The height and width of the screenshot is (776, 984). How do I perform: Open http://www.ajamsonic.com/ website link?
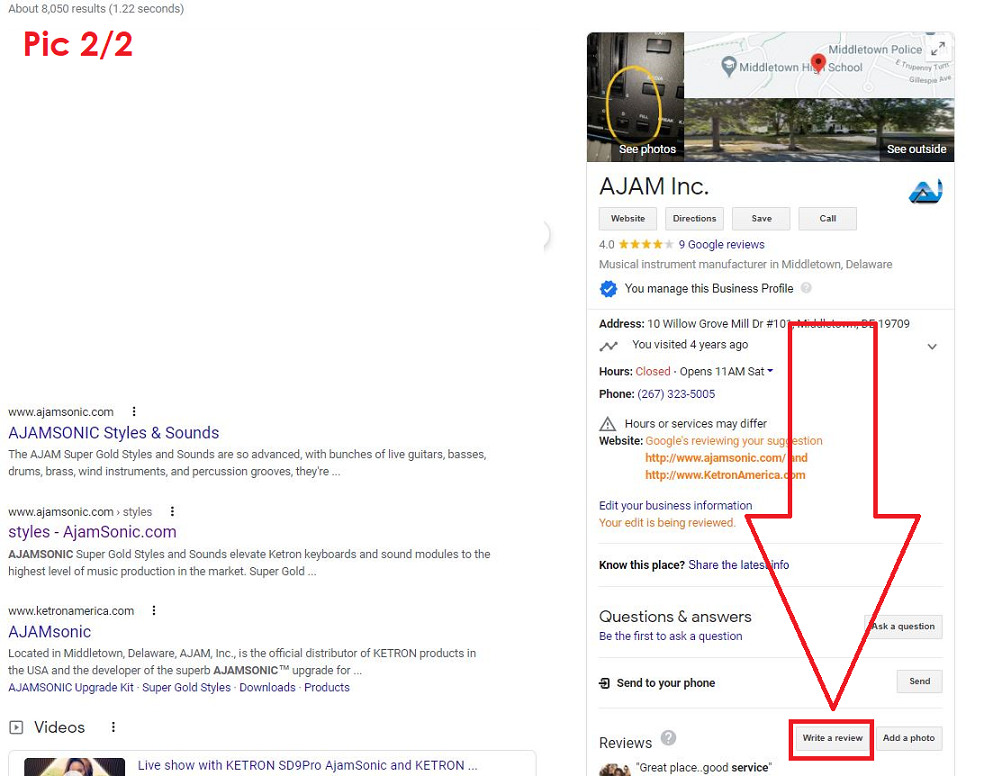click(715, 458)
